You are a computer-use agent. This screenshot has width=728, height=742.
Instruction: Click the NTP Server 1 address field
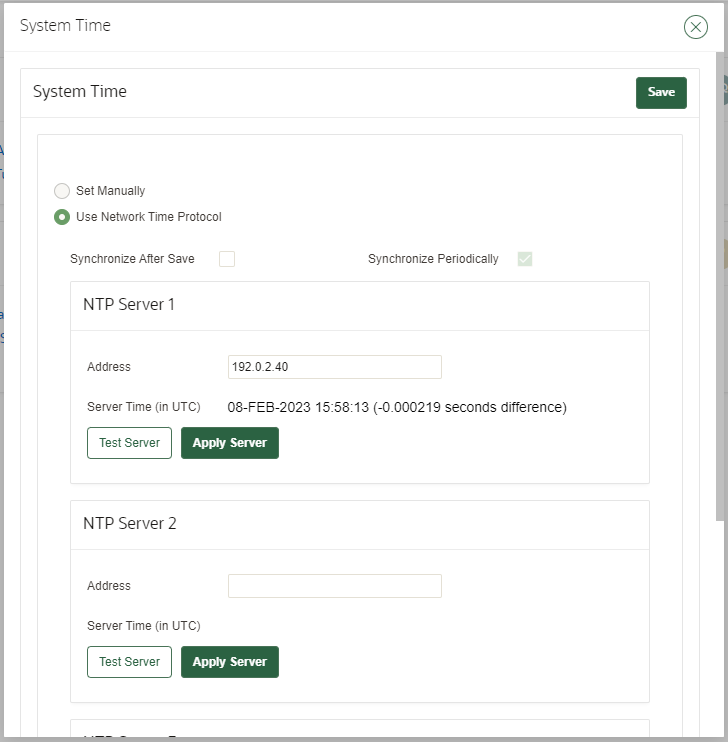(x=334, y=367)
